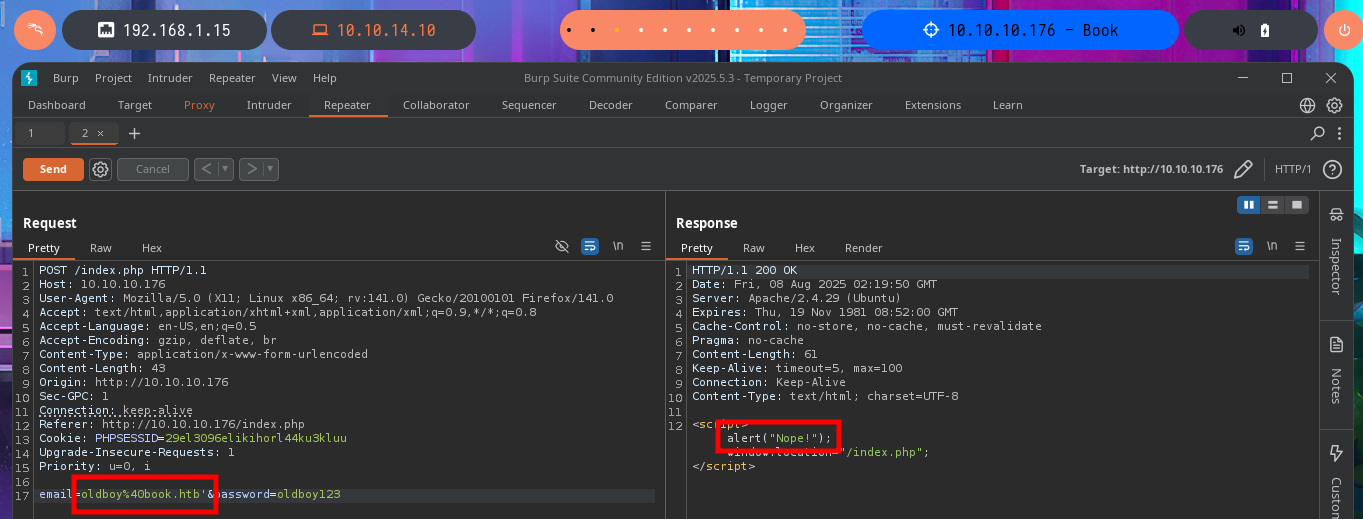Viewport: 1363px width, 519px height.
Task: Switch to the Proxy tab
Action: (199, 105)
